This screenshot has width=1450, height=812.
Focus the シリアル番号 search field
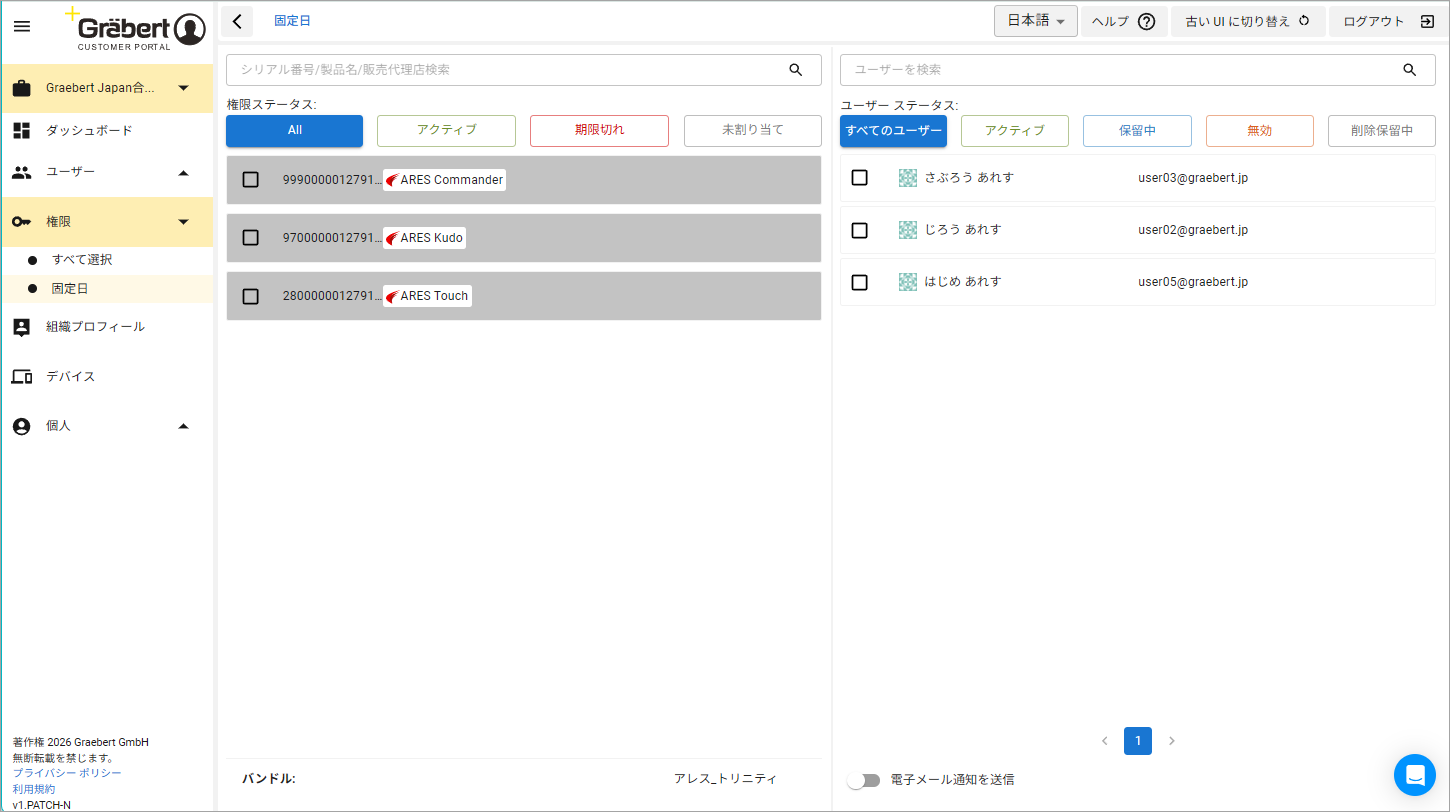point(524,70)
